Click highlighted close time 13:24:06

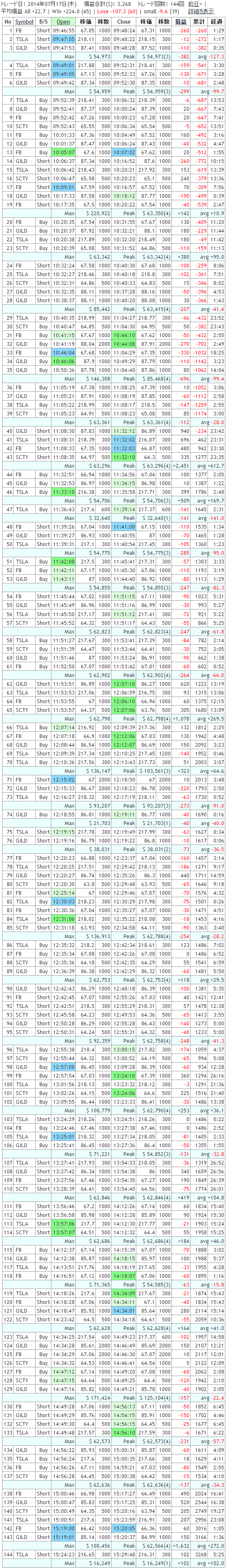pos(124,1093)
